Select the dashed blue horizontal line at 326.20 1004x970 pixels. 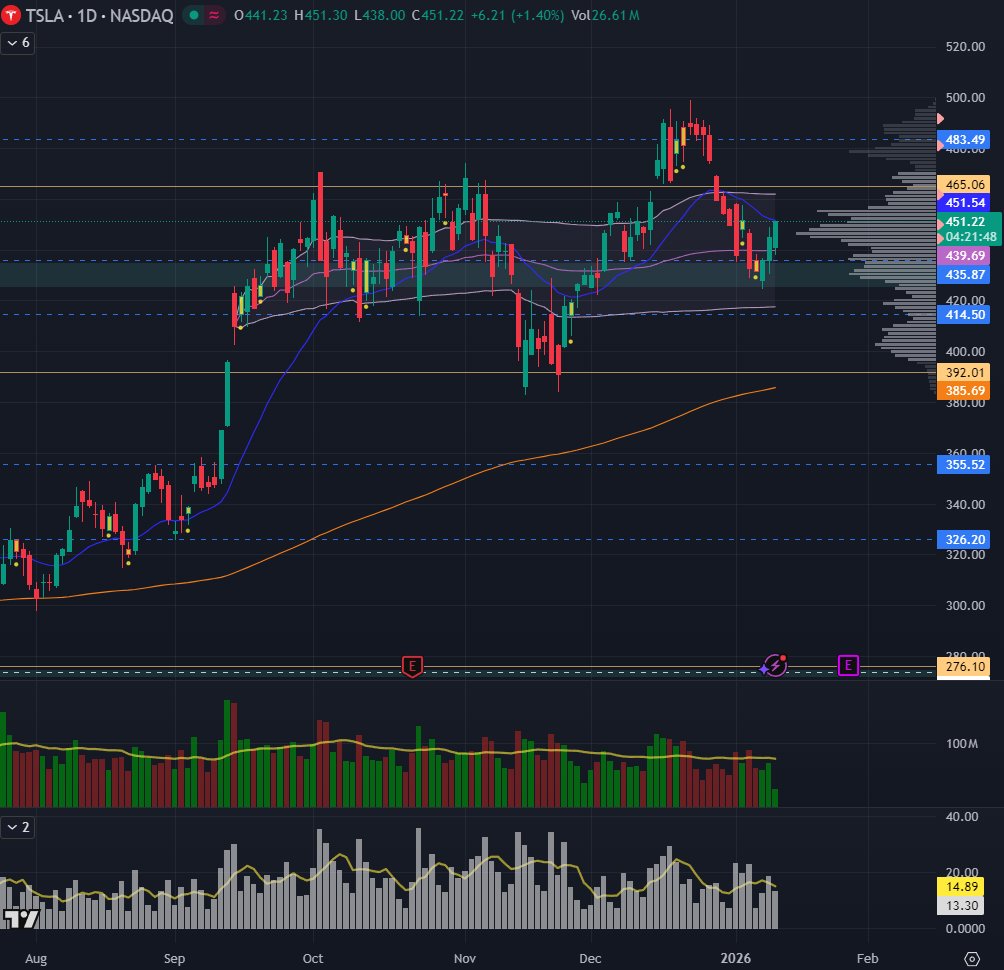click(x=467, y=539)
